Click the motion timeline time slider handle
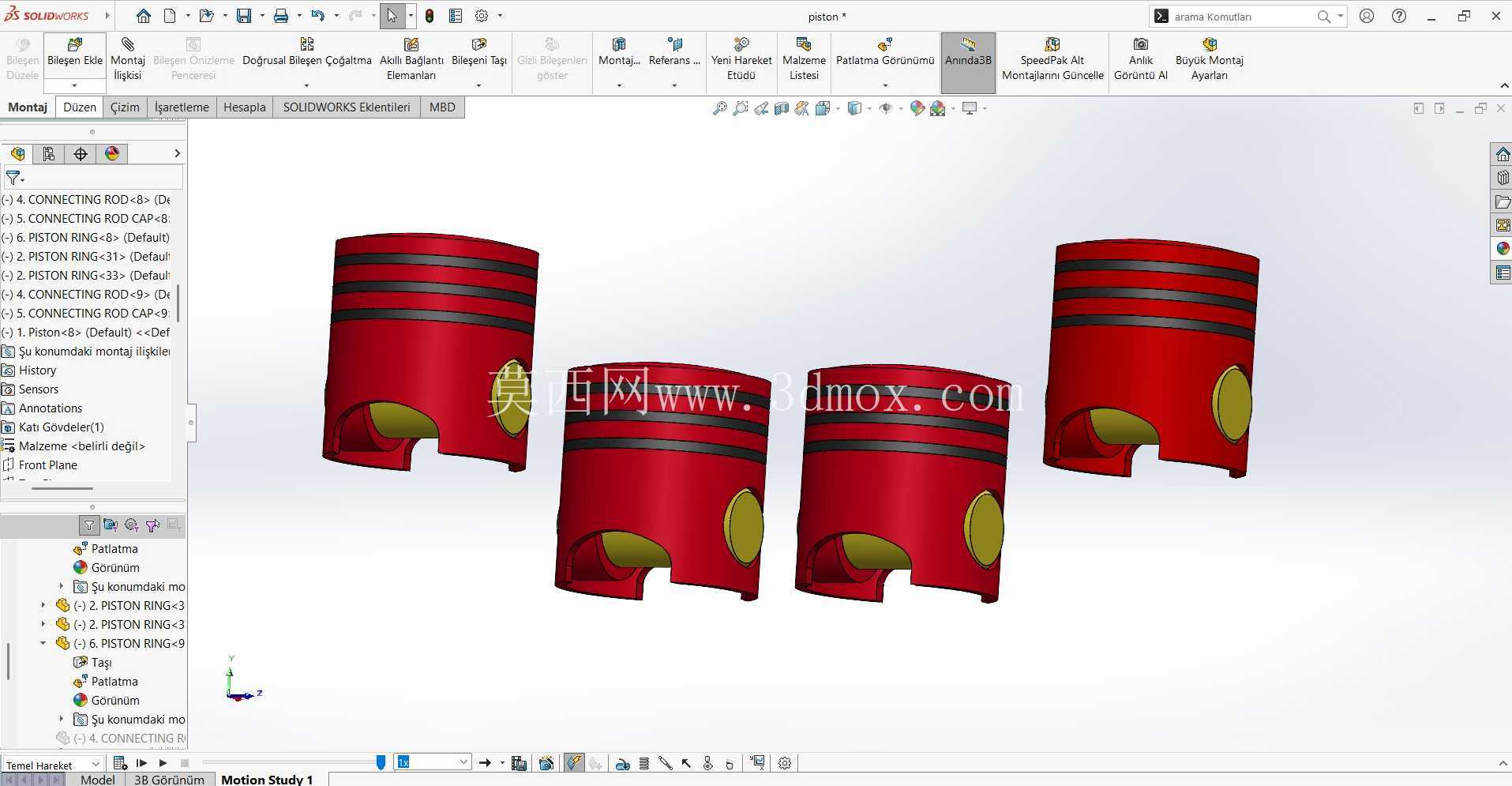Viewport: 1512px width, 786px height. pyautogui.click(x=381, y=762)
